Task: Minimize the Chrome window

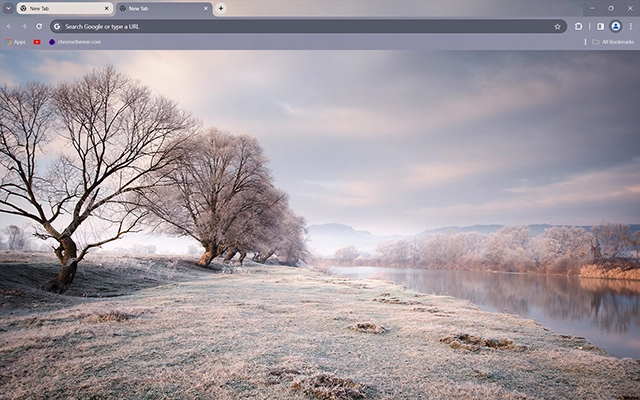Action: pyautogui.click(x=592, y=8)
